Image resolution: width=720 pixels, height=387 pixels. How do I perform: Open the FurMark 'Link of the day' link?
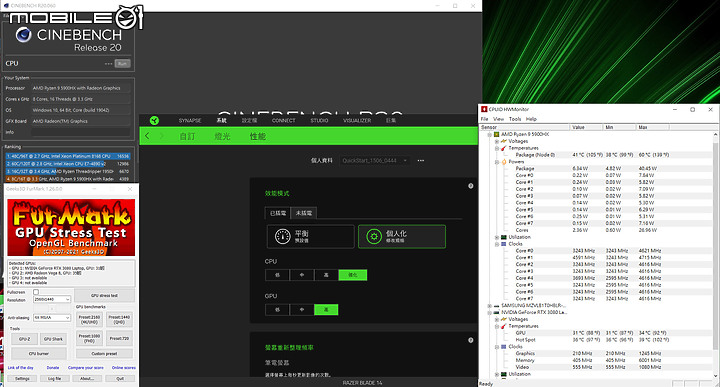(x=20, y=368)
